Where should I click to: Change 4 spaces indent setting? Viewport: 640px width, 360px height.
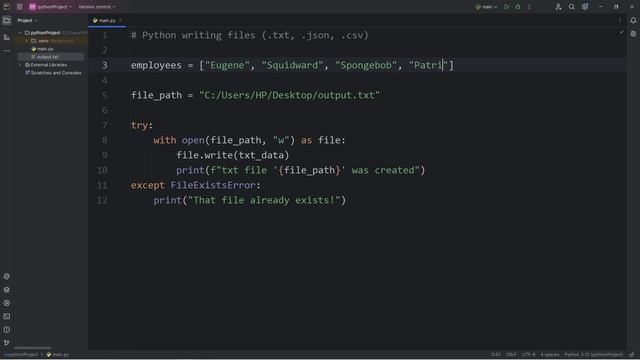pos(550,355)
